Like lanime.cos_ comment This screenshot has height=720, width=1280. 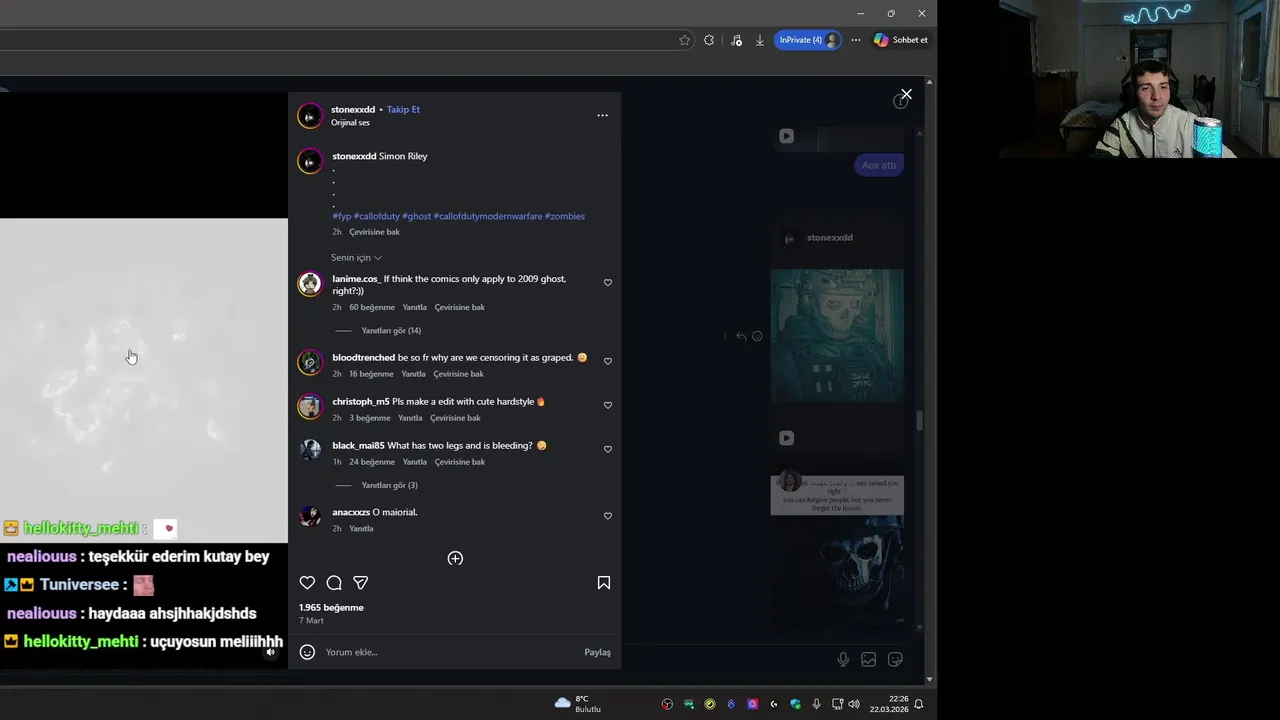[608, 283]
